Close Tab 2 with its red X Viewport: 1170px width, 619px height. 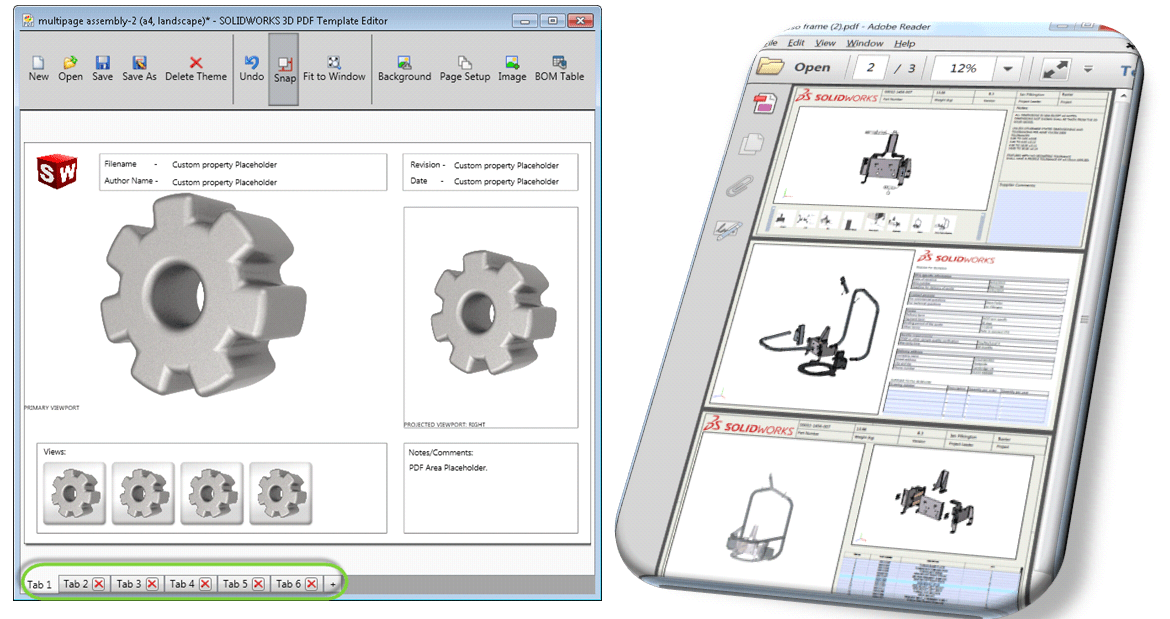point(98,584)
